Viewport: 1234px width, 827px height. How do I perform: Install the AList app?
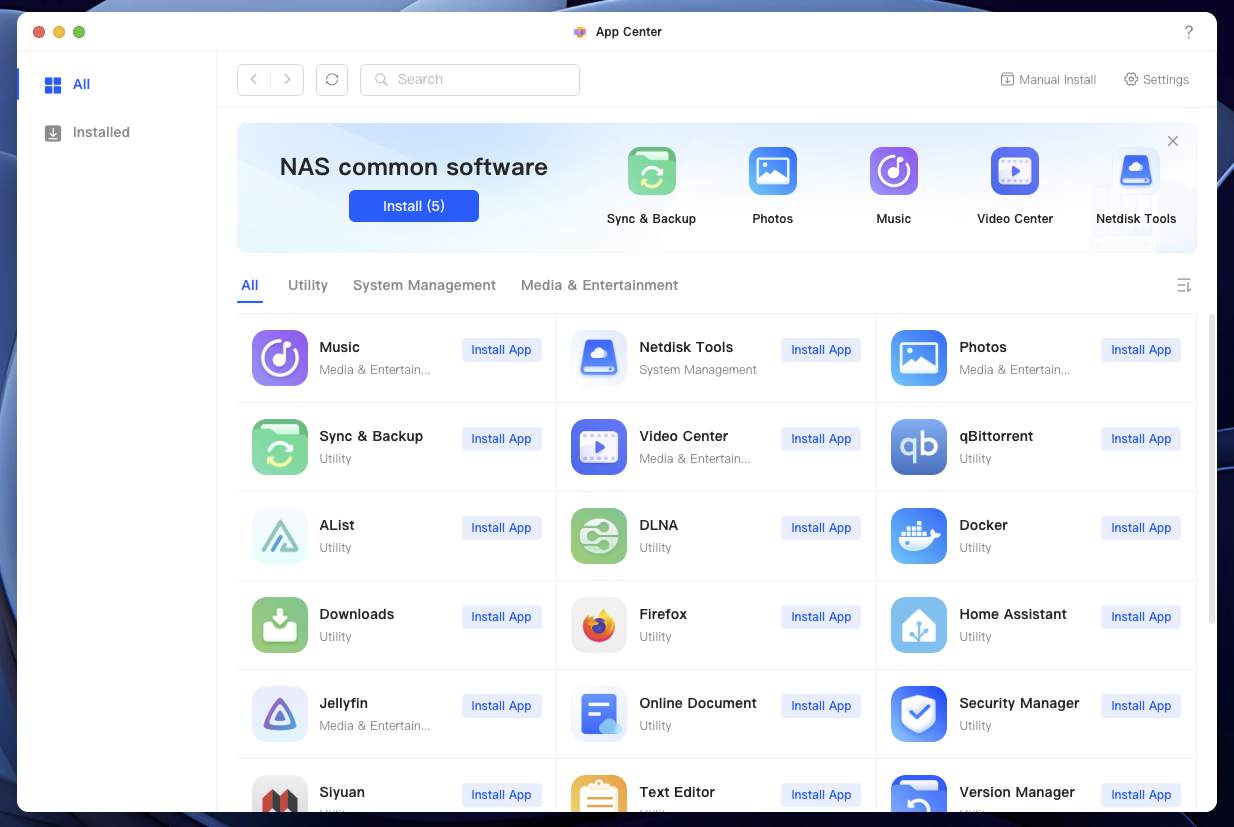[501, 528]
